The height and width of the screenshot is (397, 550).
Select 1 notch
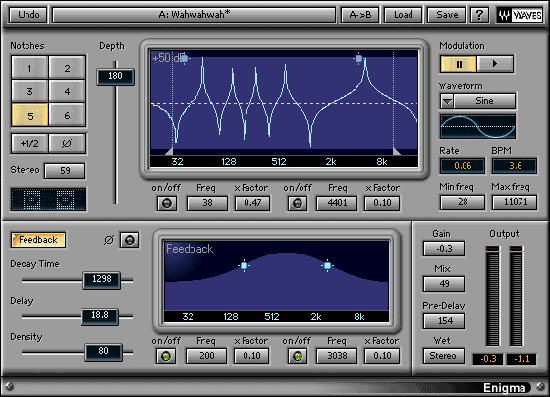coord(30,67)
